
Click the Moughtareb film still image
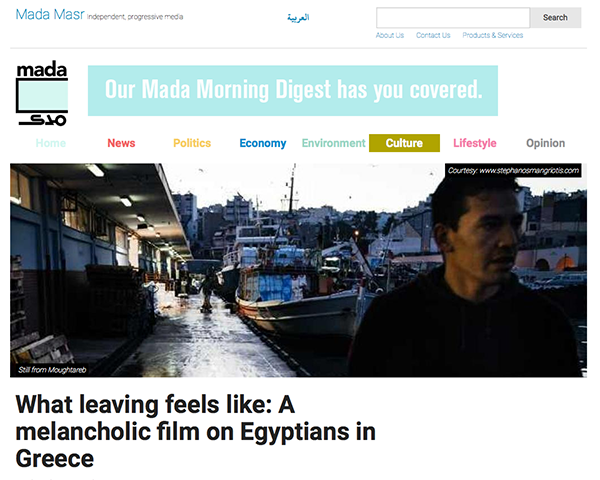coord(298,270)
